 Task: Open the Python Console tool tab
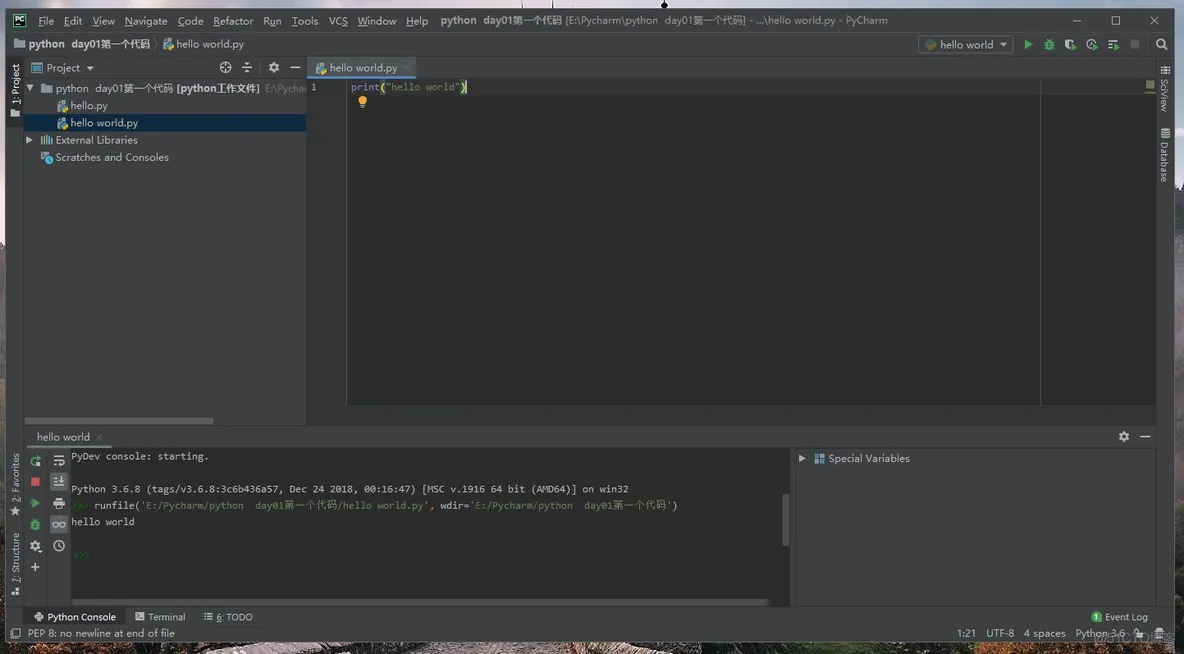tap(74, 617)
